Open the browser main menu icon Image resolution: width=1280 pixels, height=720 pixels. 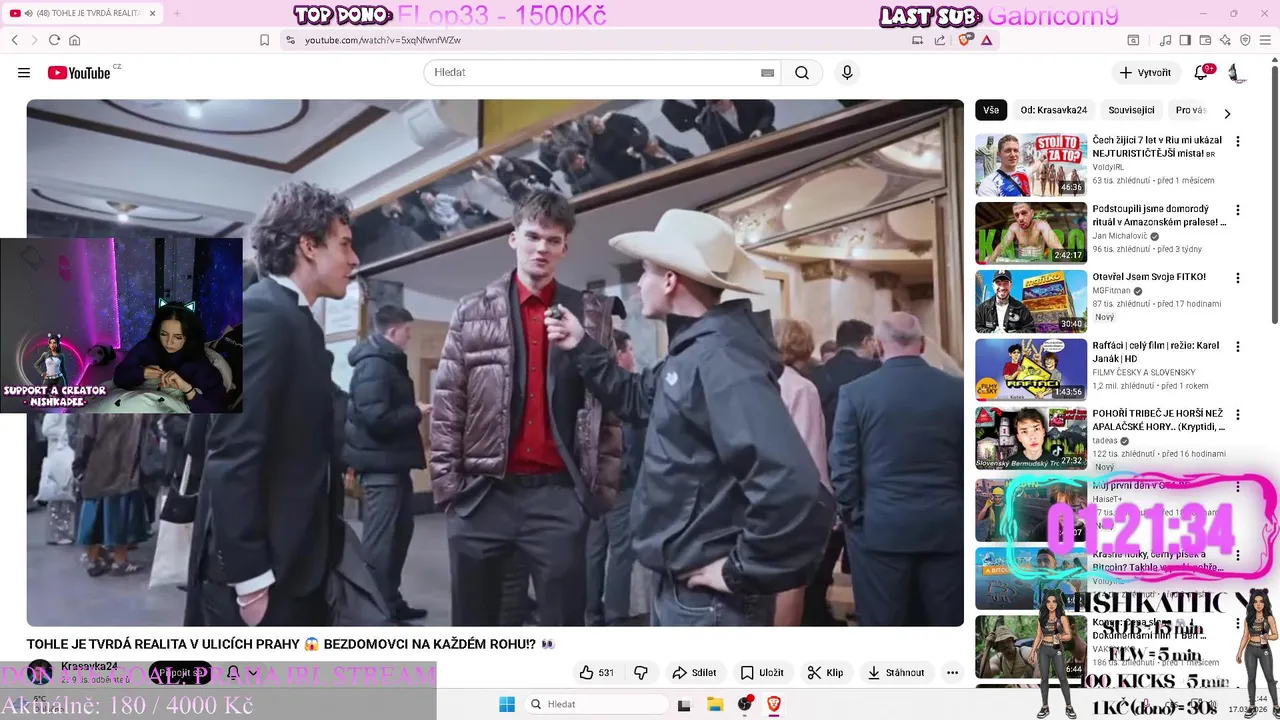pos(1265,40)
